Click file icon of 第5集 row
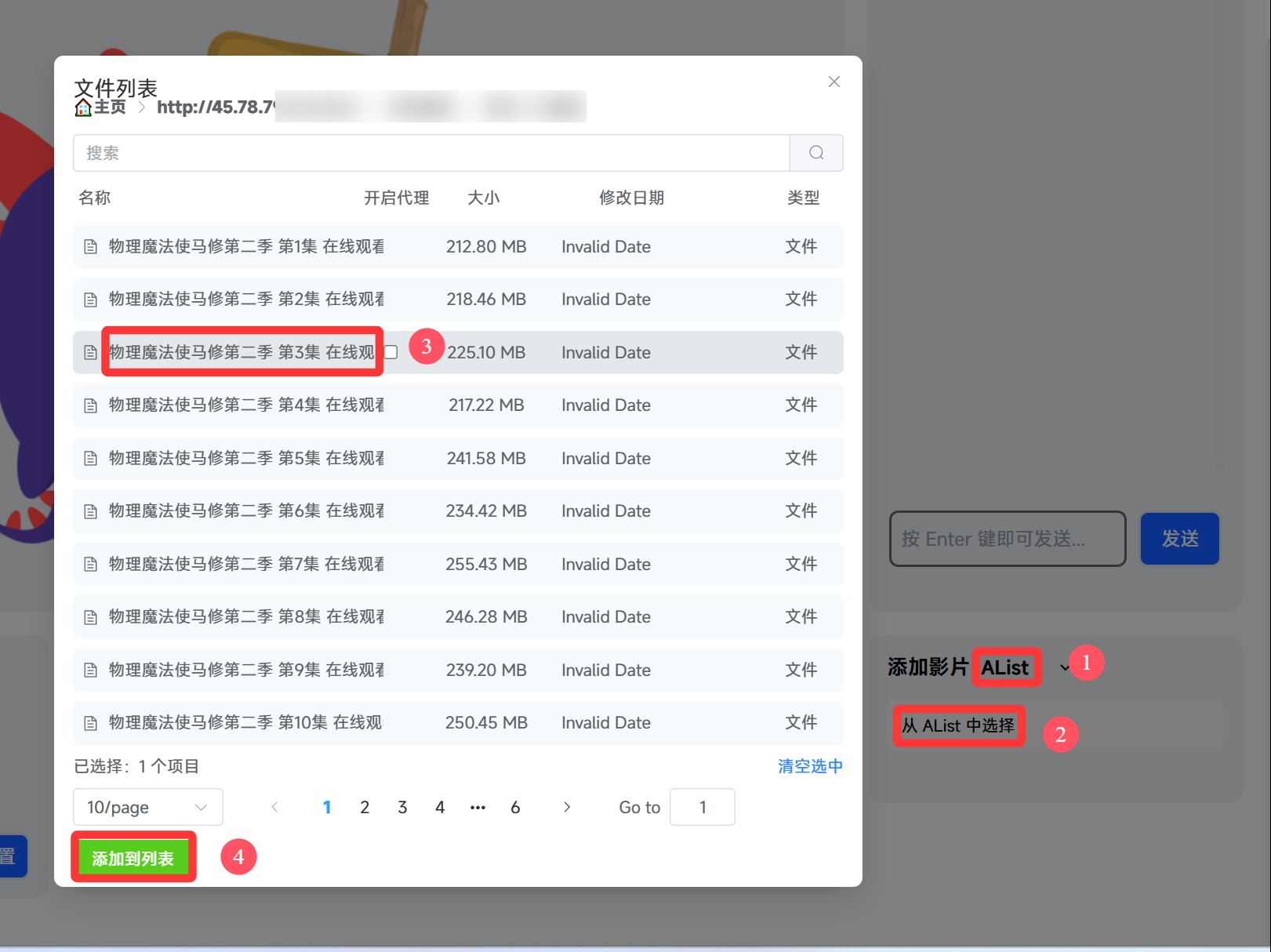Screen dimensions: 1271x952 [x=91, y=459]
